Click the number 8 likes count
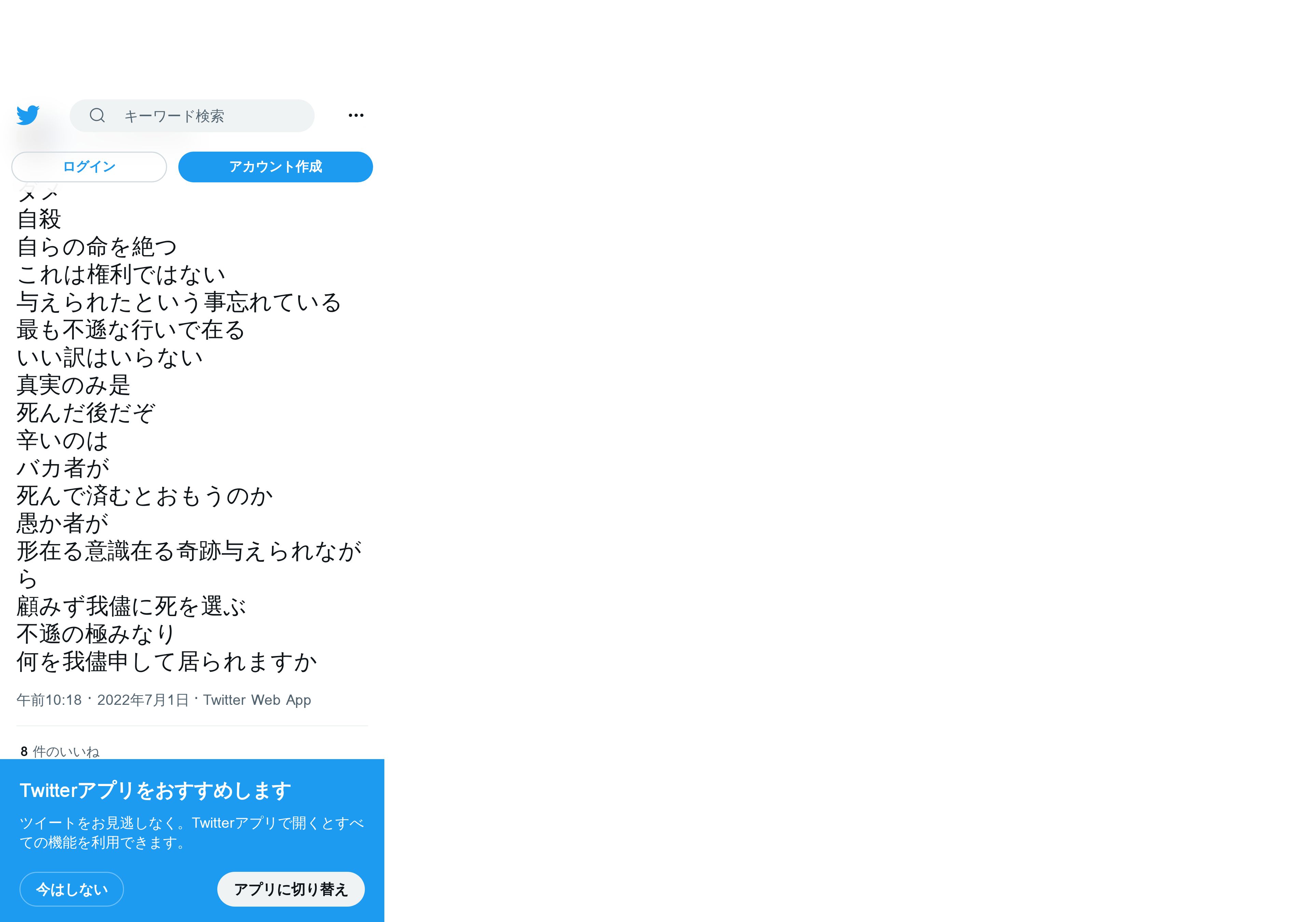 [x=24, y=751]
